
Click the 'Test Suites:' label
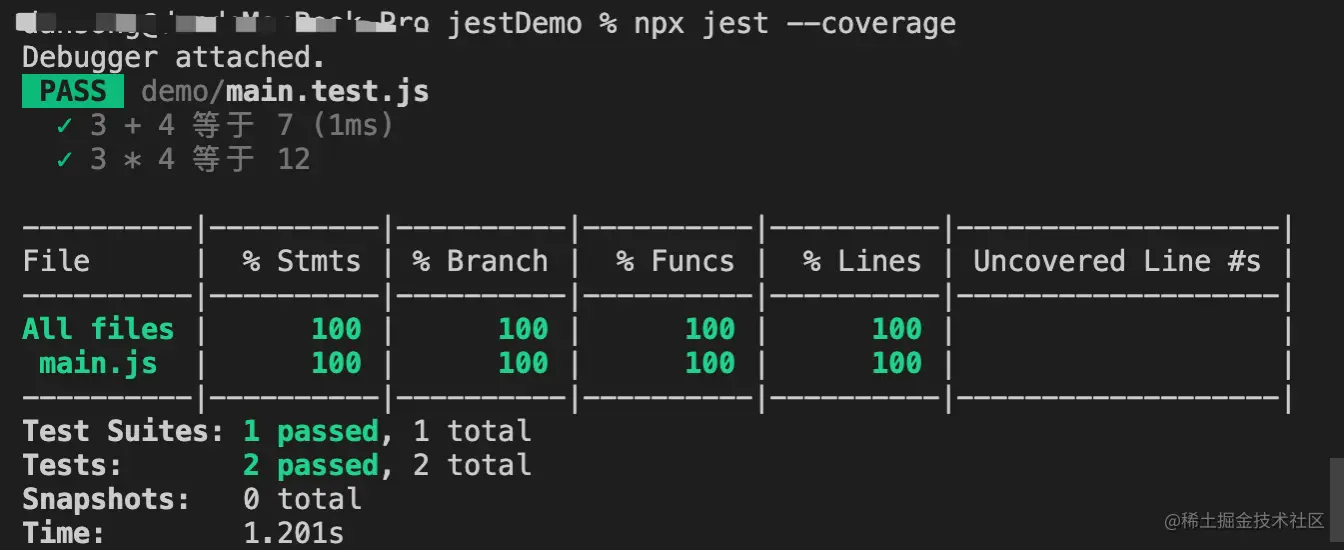(x=124, y=431)
